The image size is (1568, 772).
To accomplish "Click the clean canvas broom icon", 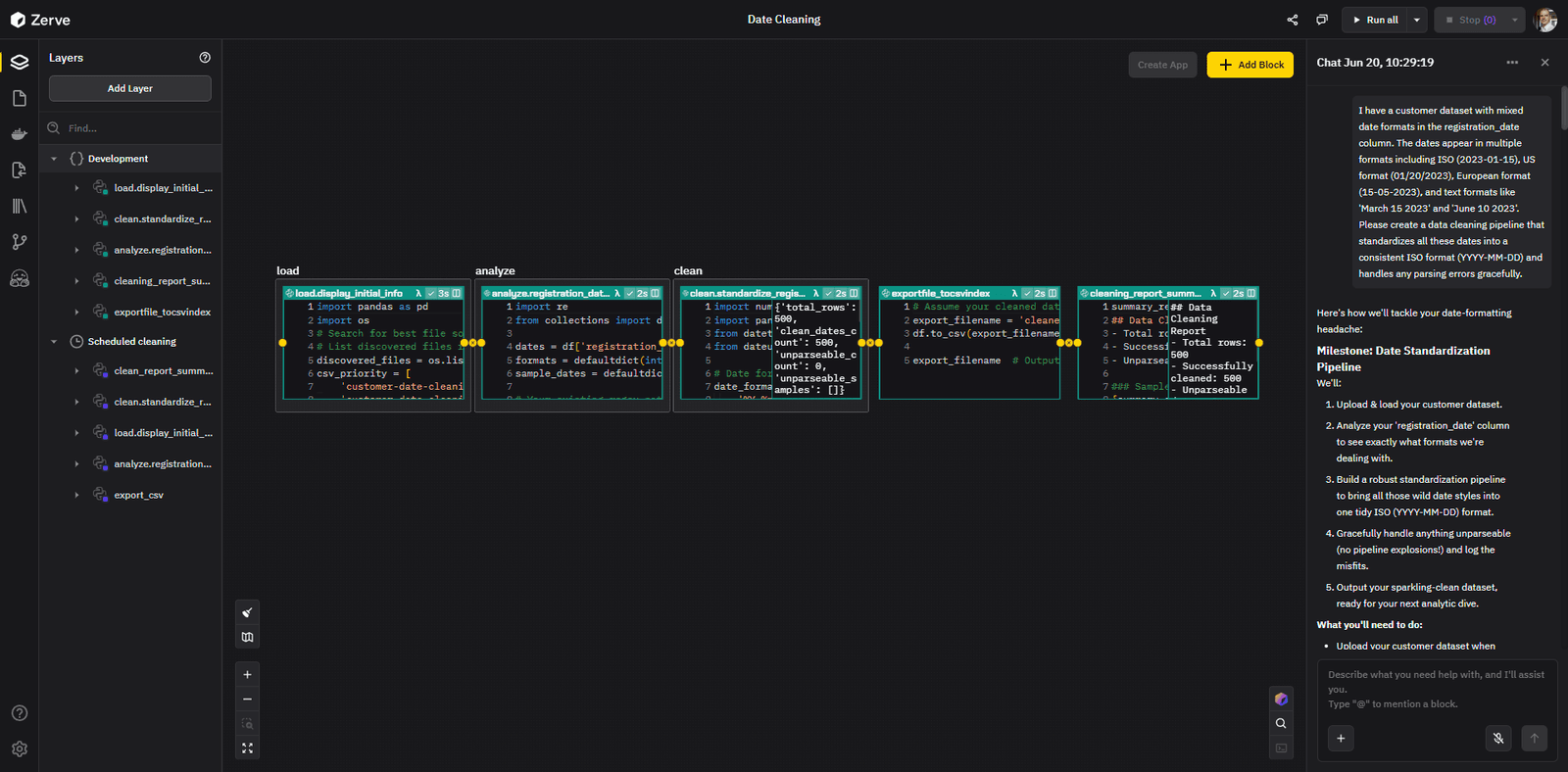I will (248, 612).
